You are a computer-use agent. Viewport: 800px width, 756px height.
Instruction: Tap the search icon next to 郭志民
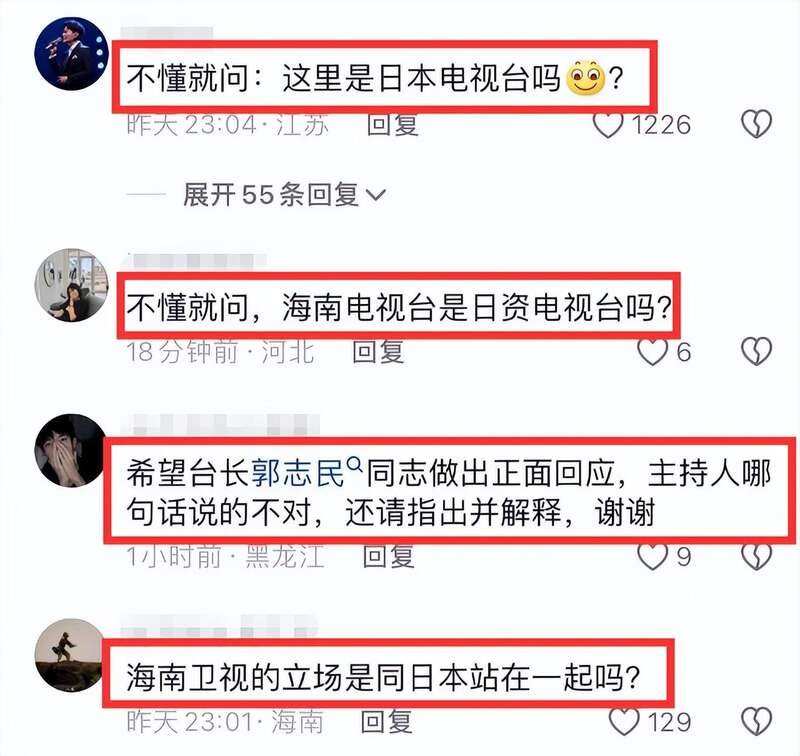click(x=355, y=465)
